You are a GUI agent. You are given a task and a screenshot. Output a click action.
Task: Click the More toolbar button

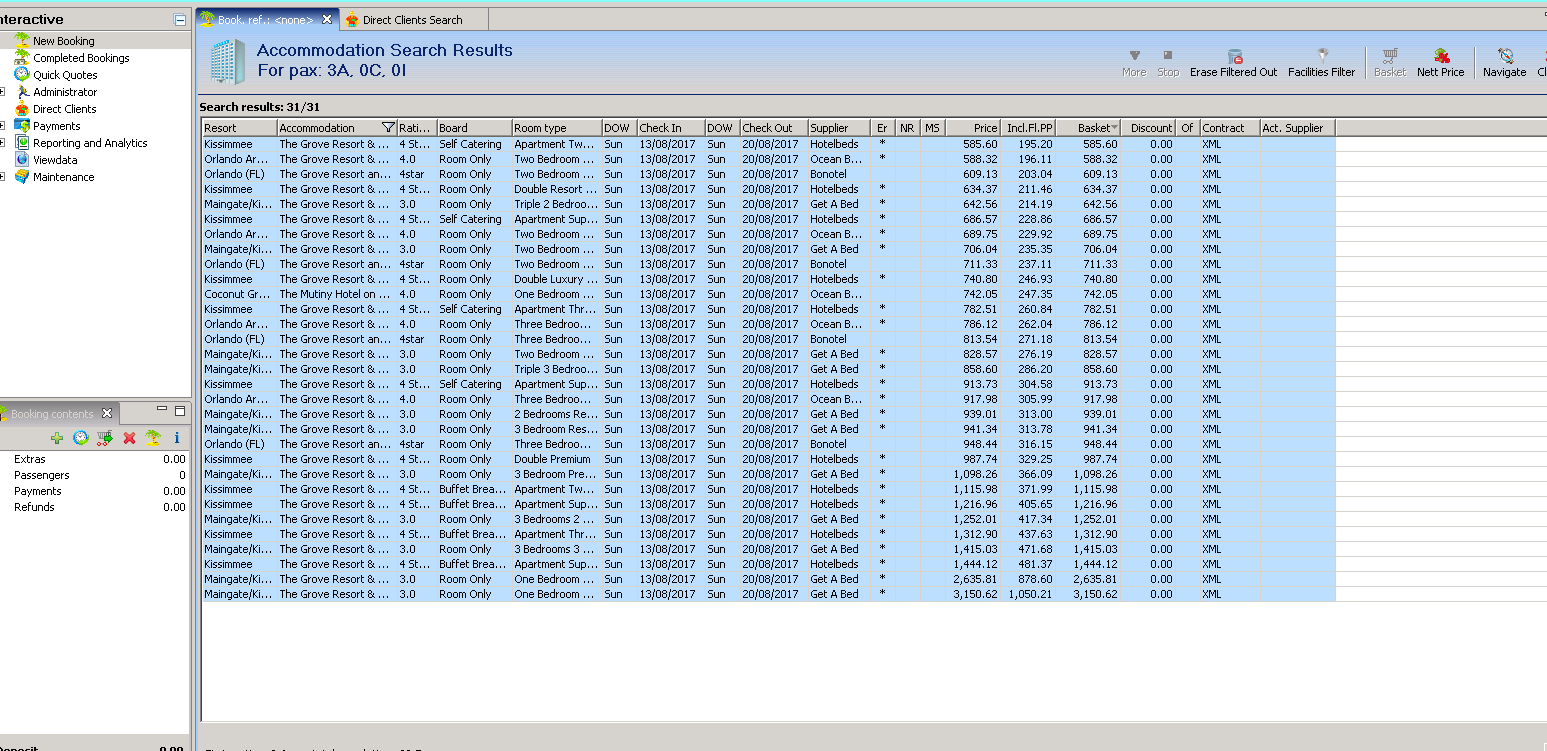(x=1134, y=63)
